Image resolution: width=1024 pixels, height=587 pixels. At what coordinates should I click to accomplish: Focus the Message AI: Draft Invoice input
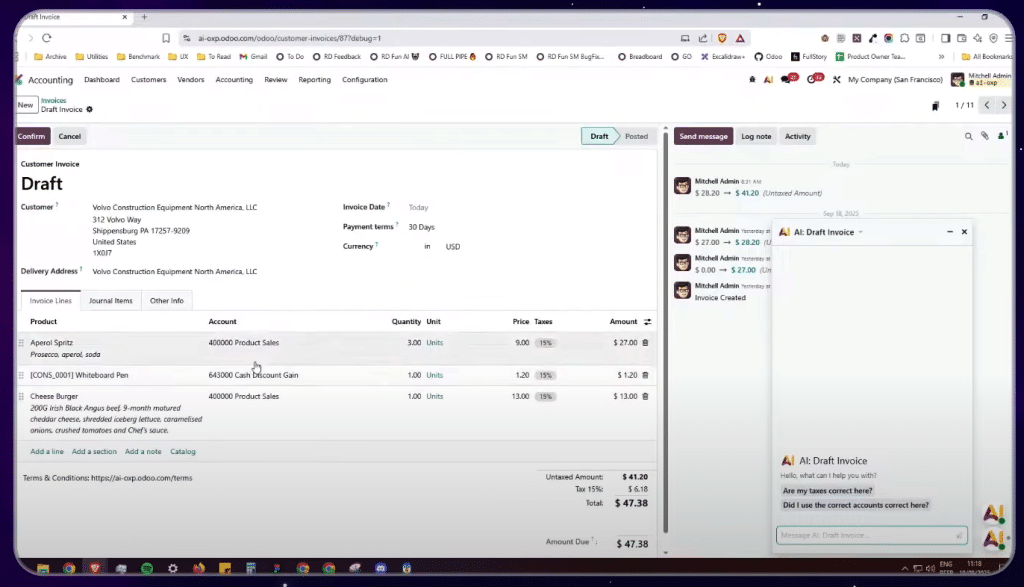pos(865,535)
